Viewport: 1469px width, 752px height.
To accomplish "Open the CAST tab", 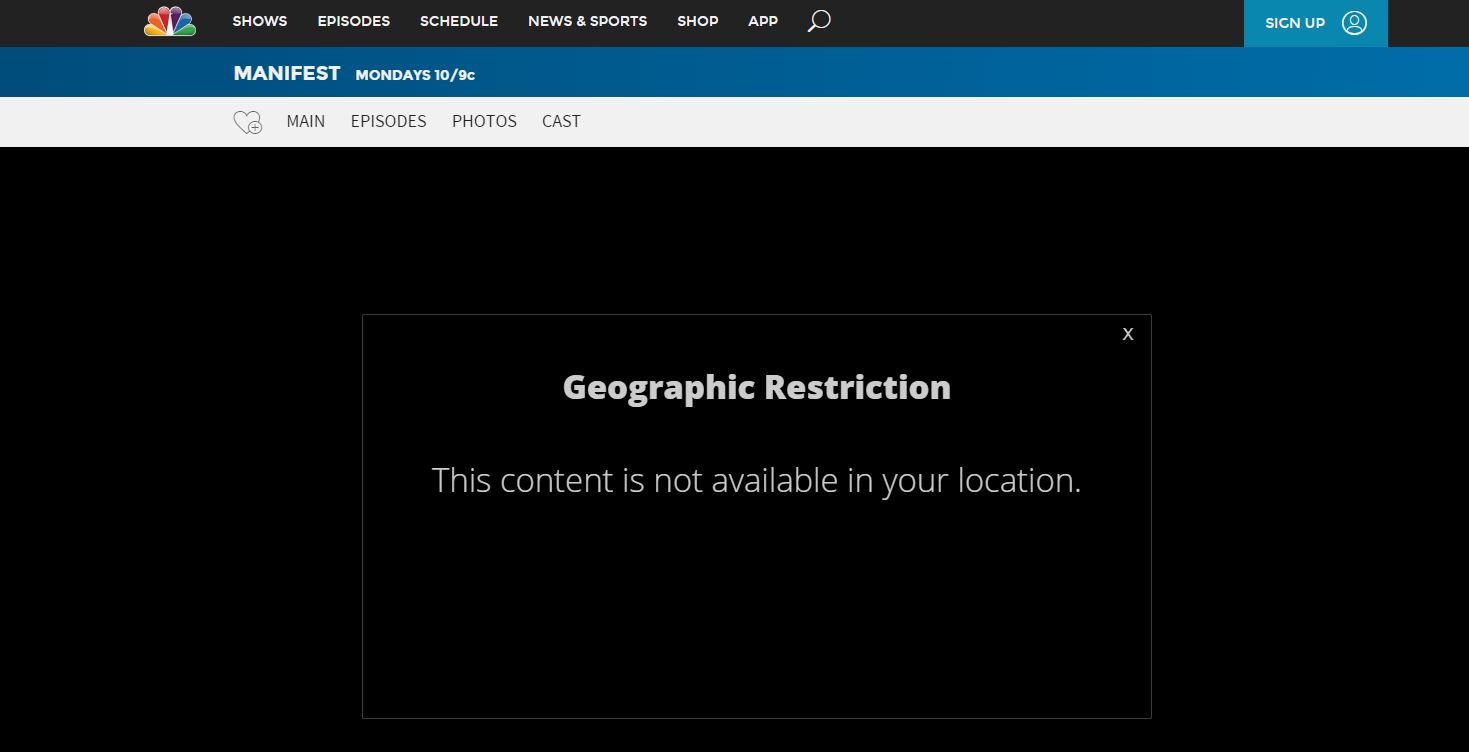I will pyautogui.click(x=562, y=121).
